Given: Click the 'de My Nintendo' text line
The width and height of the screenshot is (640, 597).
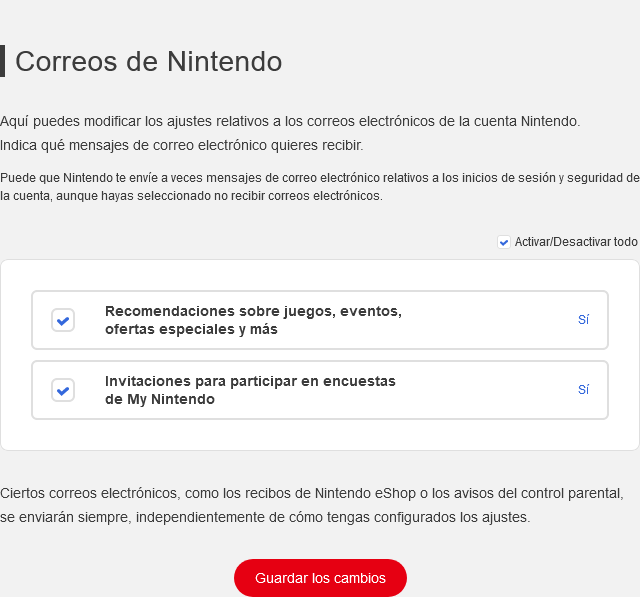Looking at the screenshot, I should coord(160,399).
